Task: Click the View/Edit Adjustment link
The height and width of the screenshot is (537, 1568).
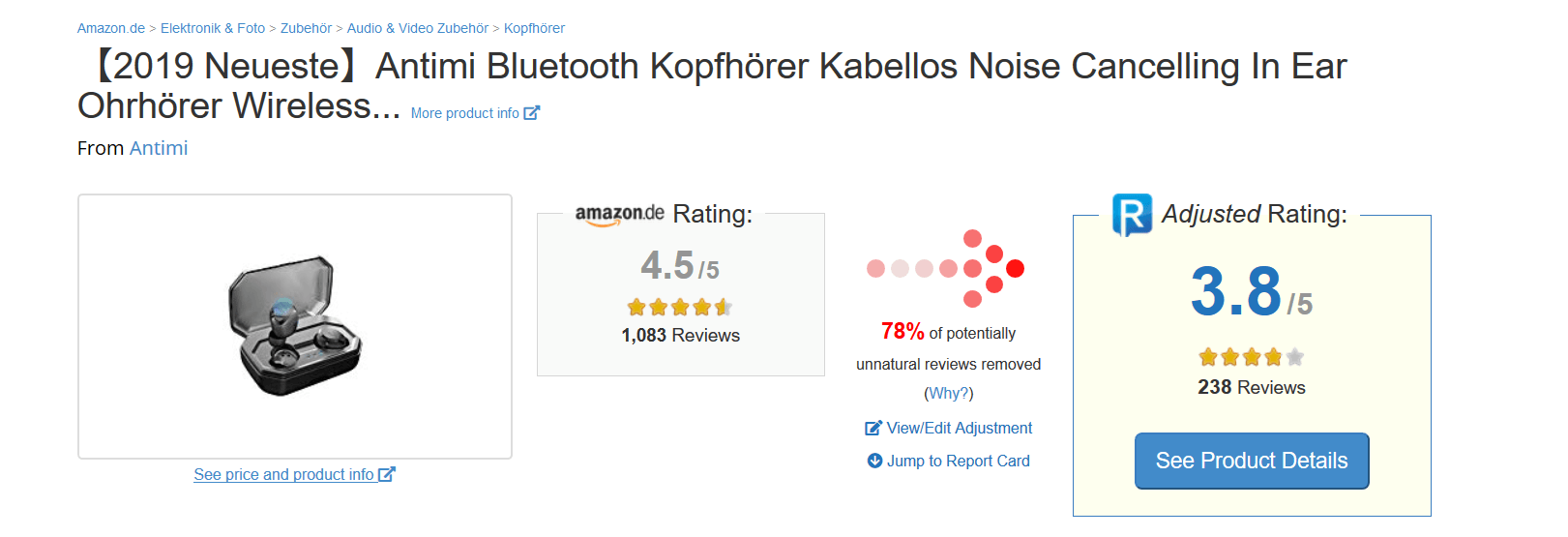Action: coord(960,428)
